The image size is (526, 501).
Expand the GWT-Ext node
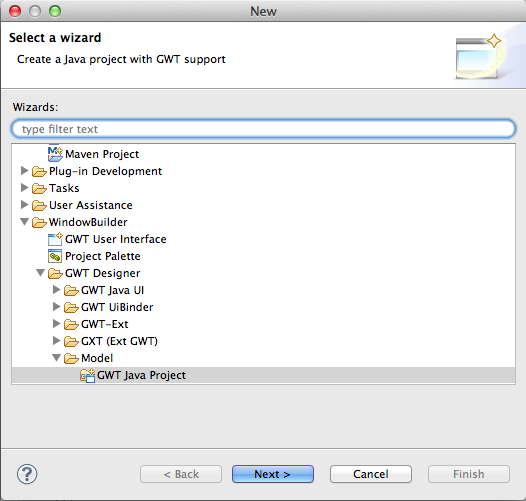click(x=56, y=324)
